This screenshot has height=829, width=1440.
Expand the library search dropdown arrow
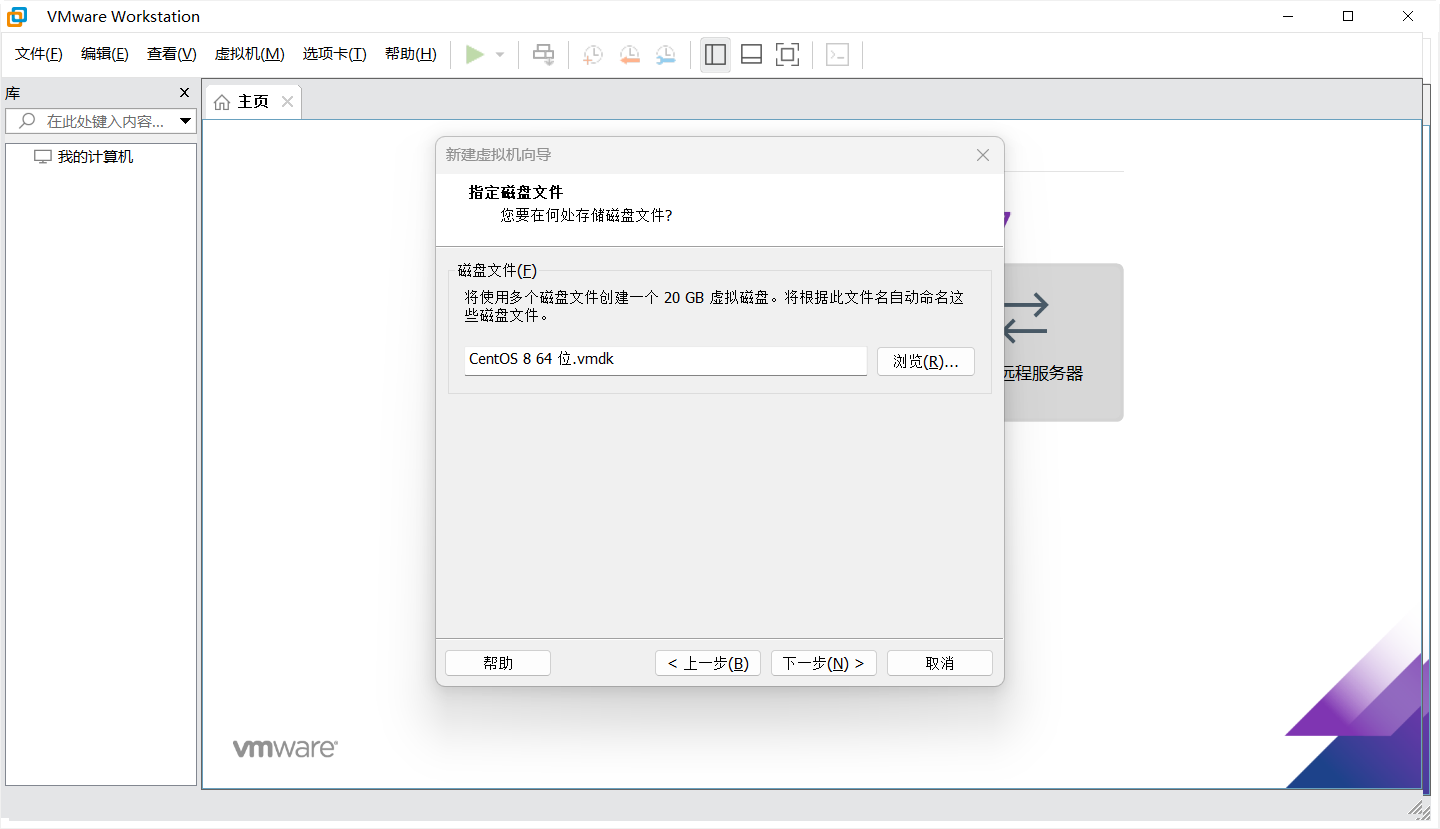(x=185, y=121)
